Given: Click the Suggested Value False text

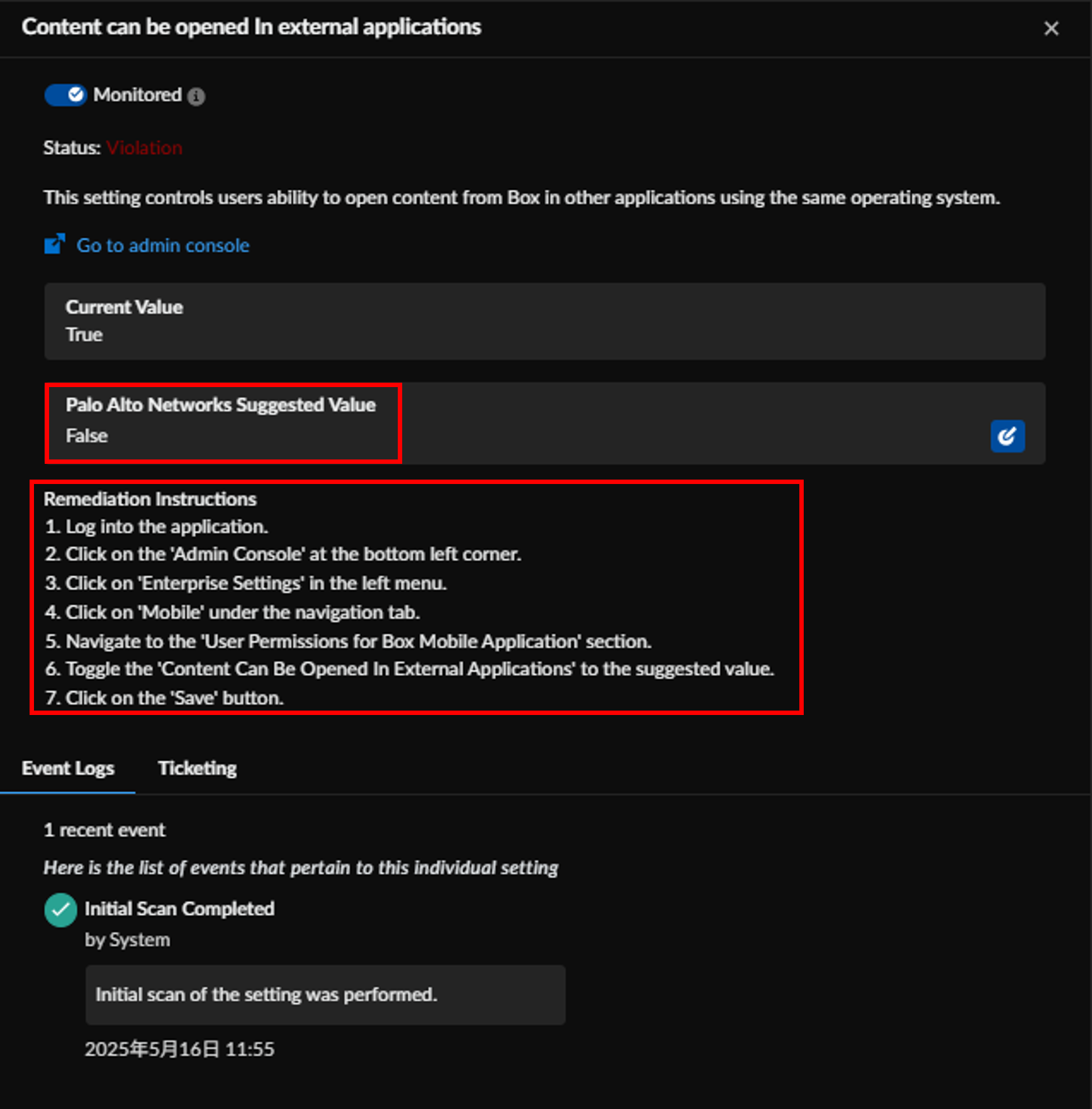Looking at the screenshot, I should click(86, 436).
